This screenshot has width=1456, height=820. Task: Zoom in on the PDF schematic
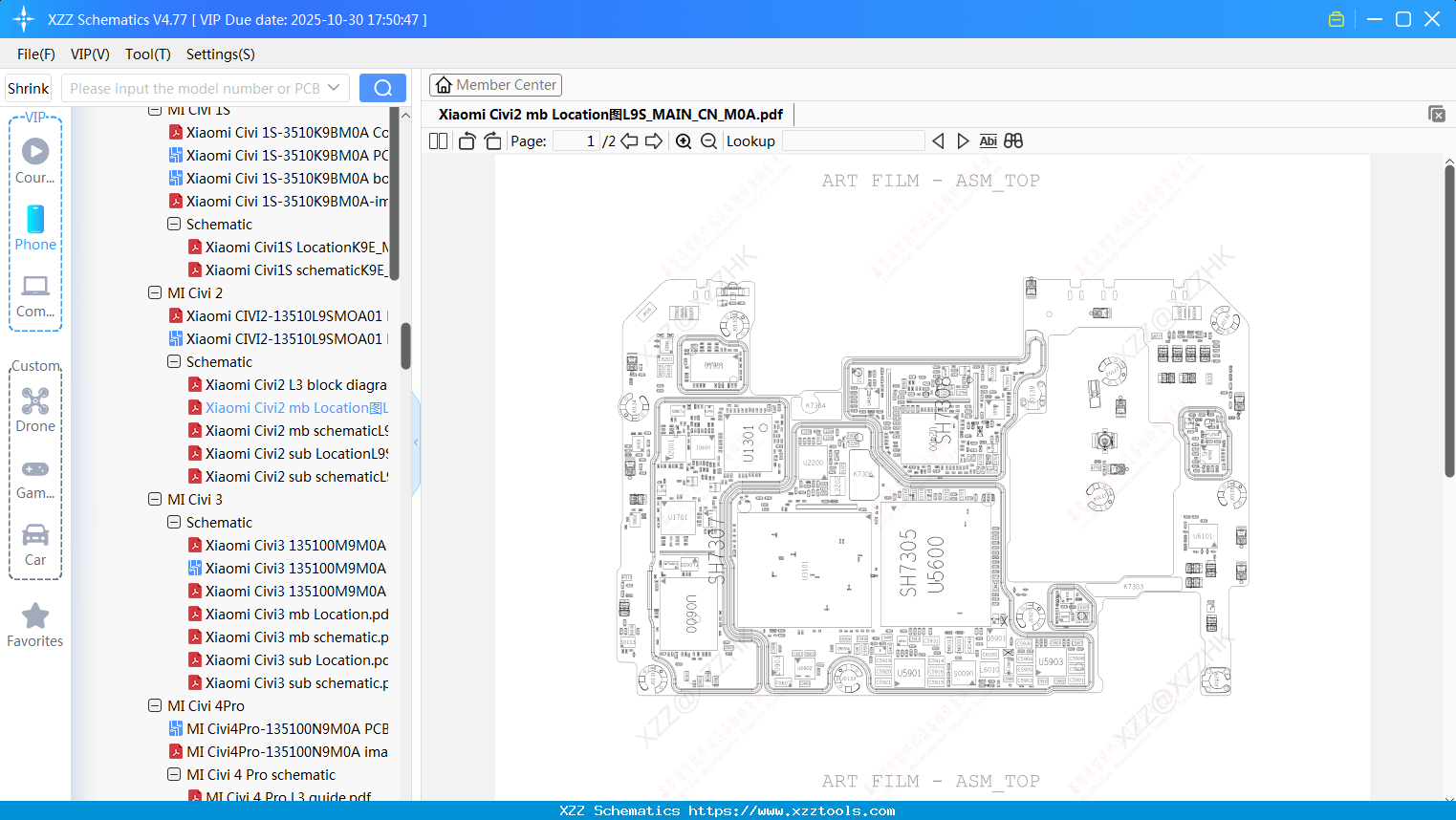(683, 140)
